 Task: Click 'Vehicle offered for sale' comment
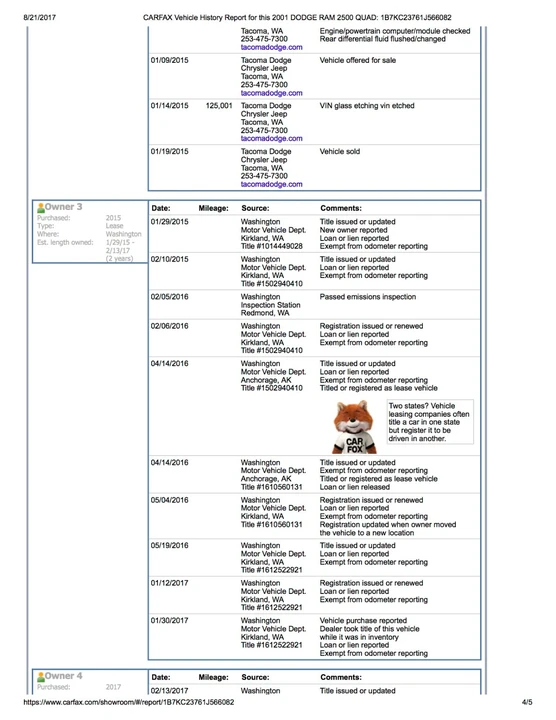pos(358,60)
